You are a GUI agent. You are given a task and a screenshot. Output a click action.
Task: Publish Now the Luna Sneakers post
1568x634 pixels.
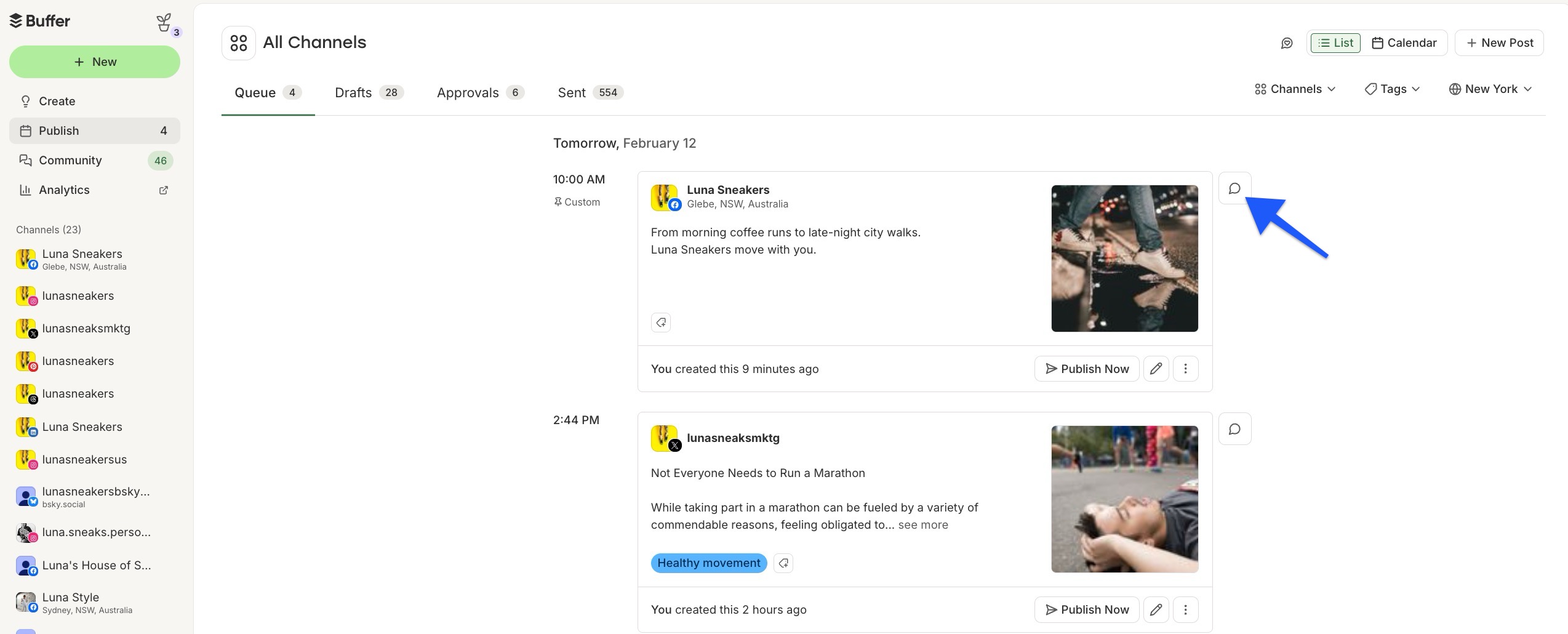point(1087,369)
